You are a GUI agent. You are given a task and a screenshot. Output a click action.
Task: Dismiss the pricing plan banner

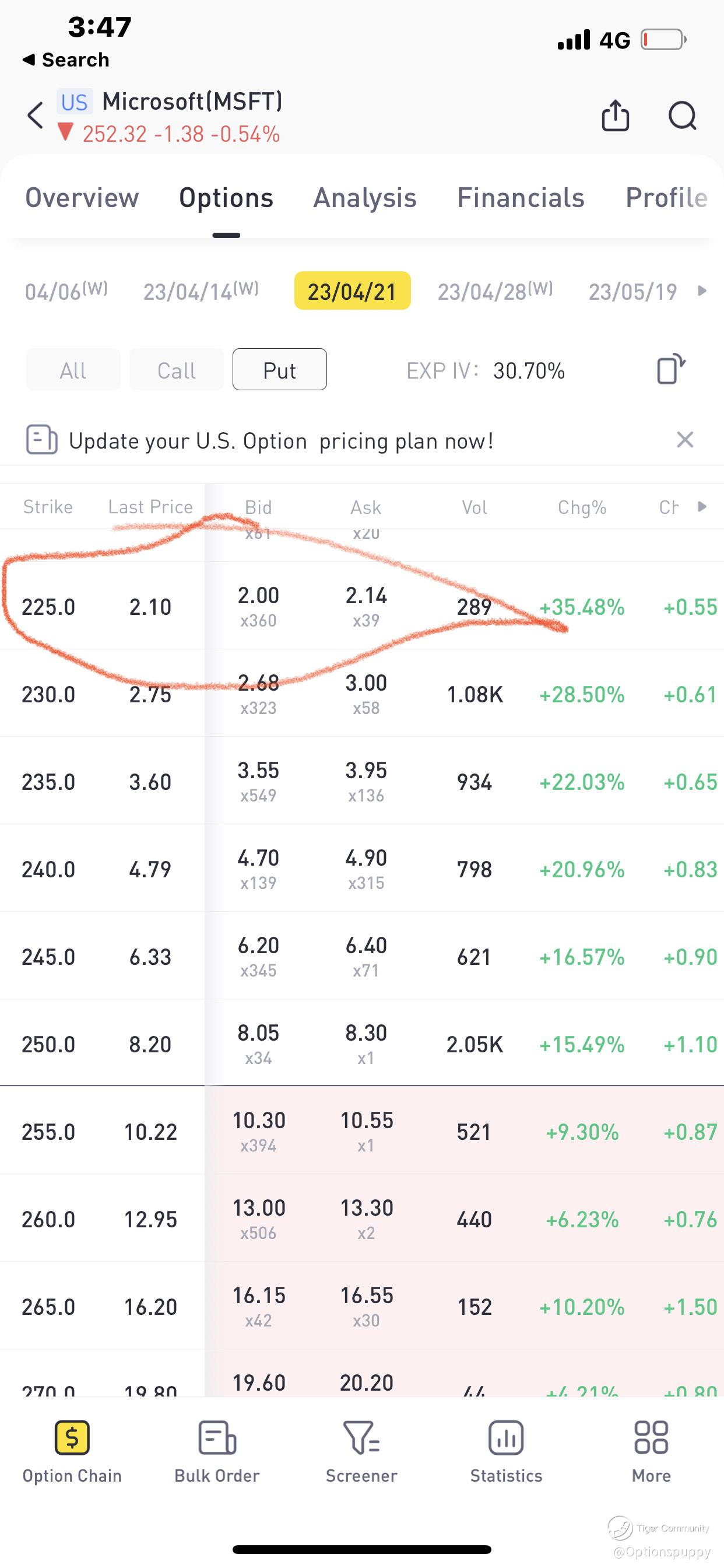[x=684, y=439]
